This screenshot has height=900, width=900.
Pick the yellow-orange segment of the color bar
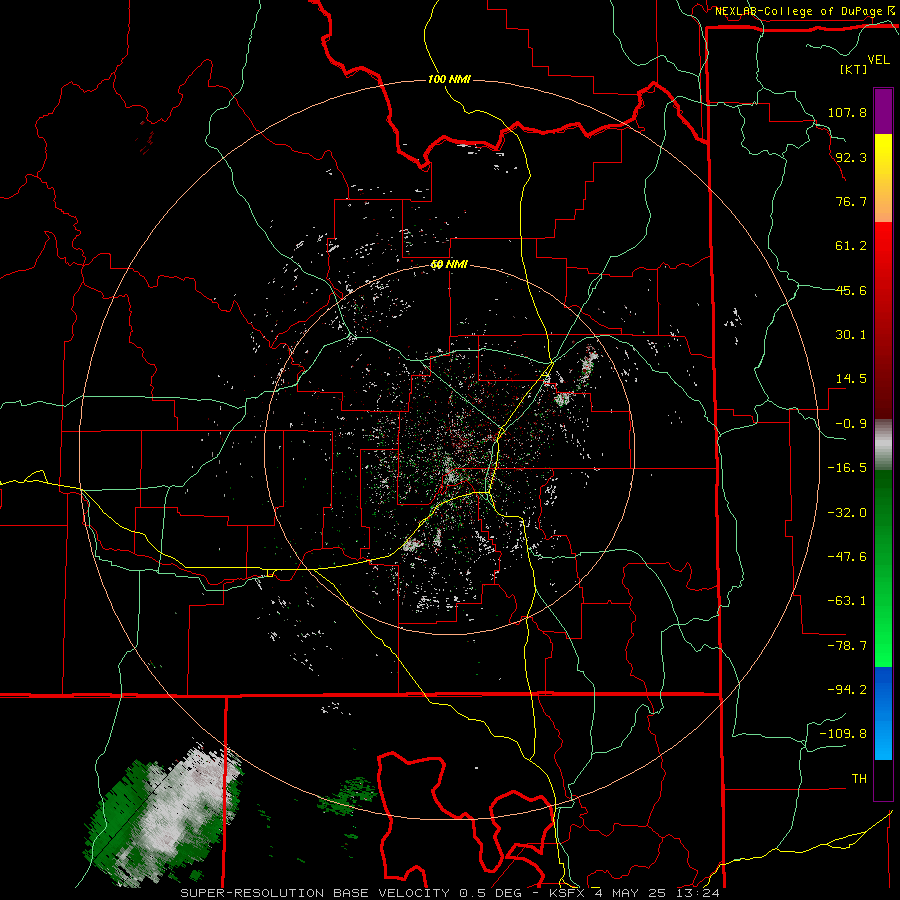pyautogui.click(x=883, y=178)
